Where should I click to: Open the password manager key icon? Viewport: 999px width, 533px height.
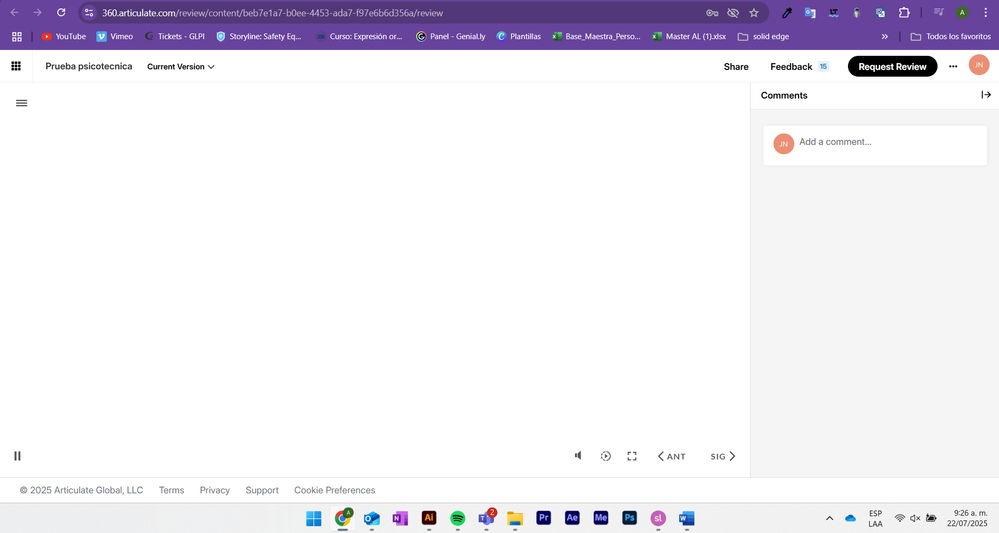point(712,13)
